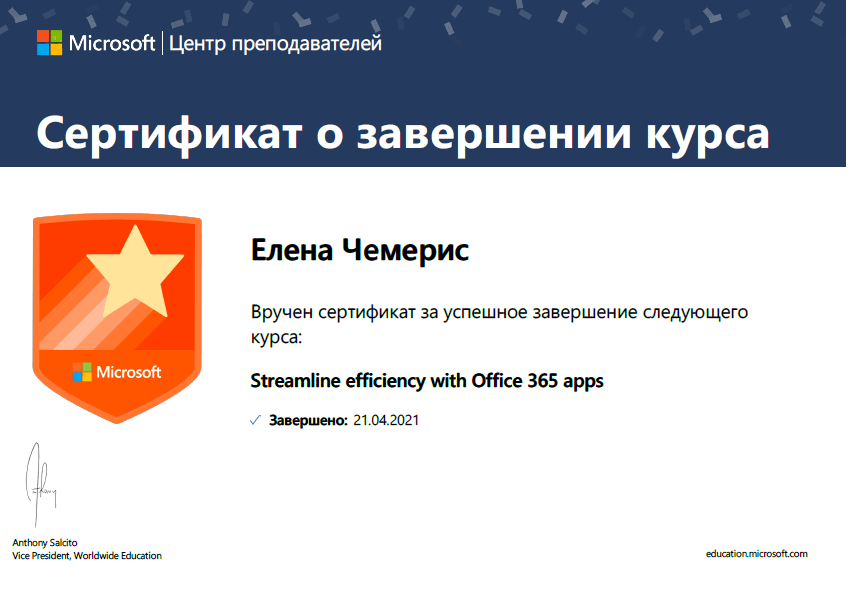
Task: Click the completion date '21.04.2021'
Action: (x=386, y=420)
